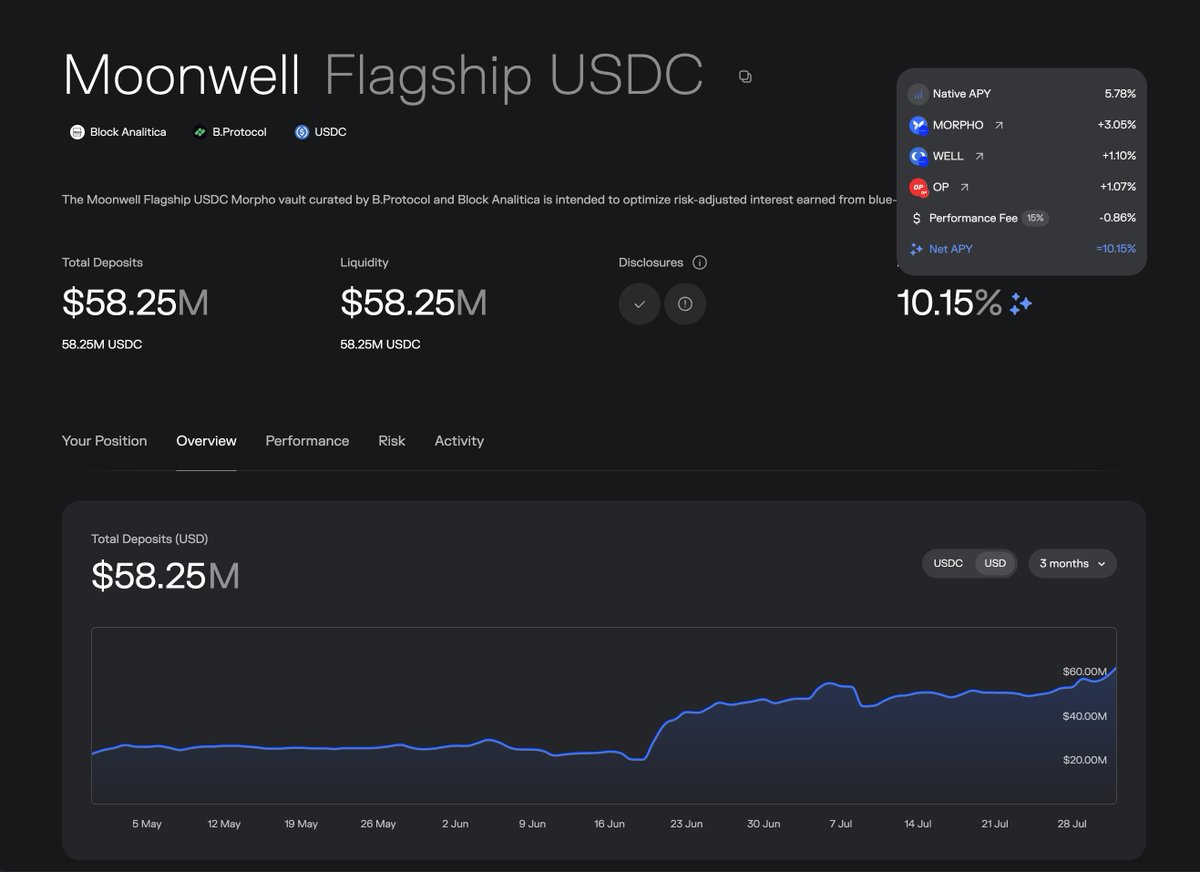Click the Native APY 5.78% value
Viewport: 1200px width, 872px height.
[1120, 94]
